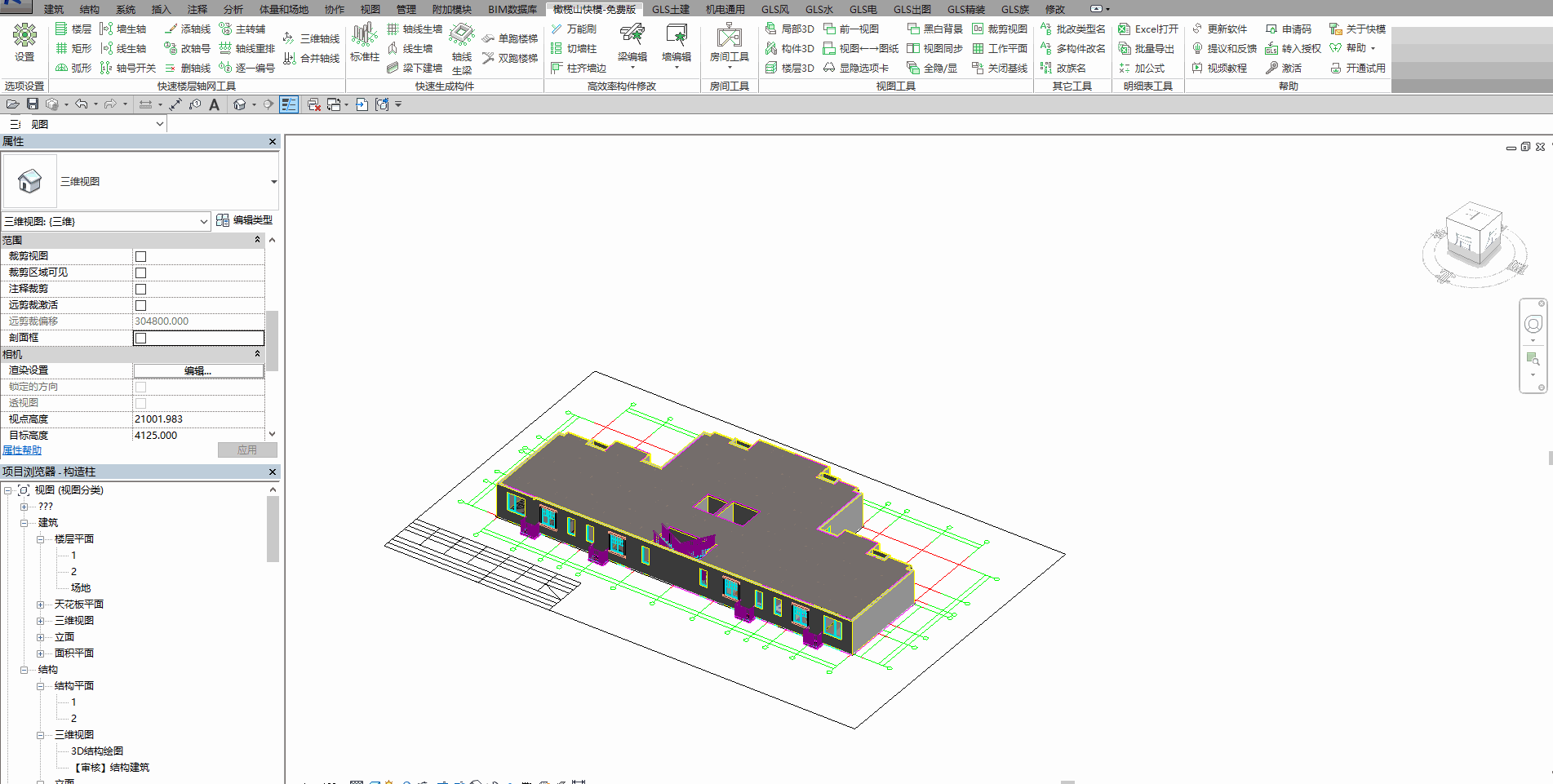Collapse the 楼层平面 tree node
The height and width of the screenshot is (784, 1553).
40,539
